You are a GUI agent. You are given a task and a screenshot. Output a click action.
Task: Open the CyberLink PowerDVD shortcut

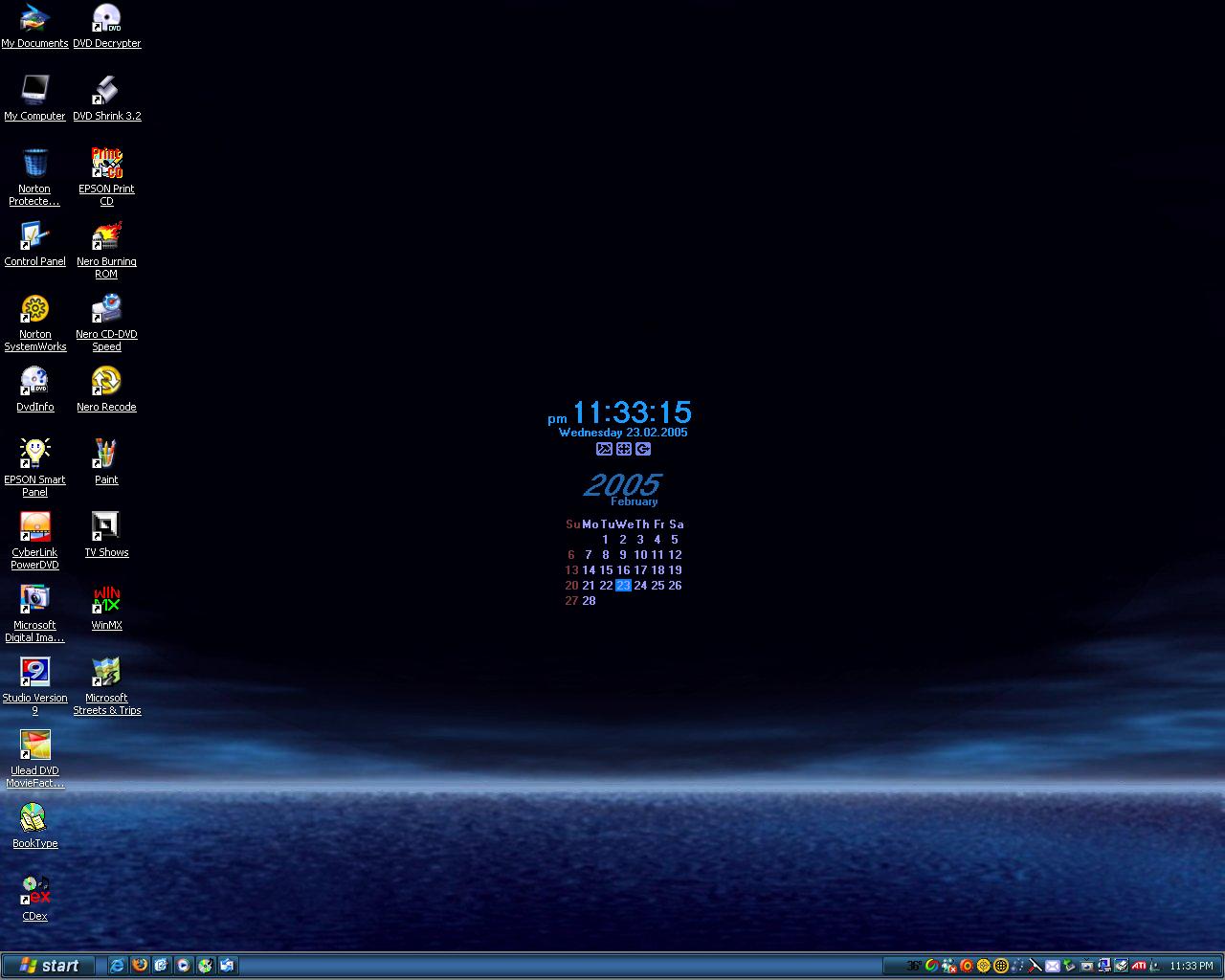(34, 541)
